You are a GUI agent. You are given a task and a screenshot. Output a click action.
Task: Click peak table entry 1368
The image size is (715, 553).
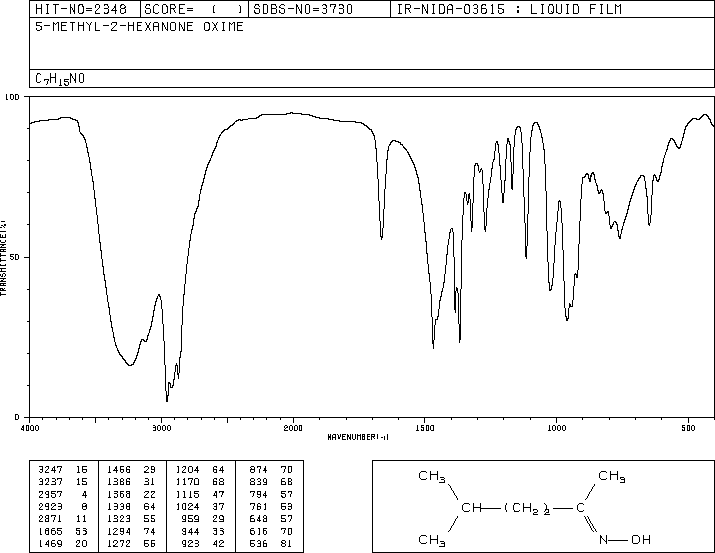119,494
